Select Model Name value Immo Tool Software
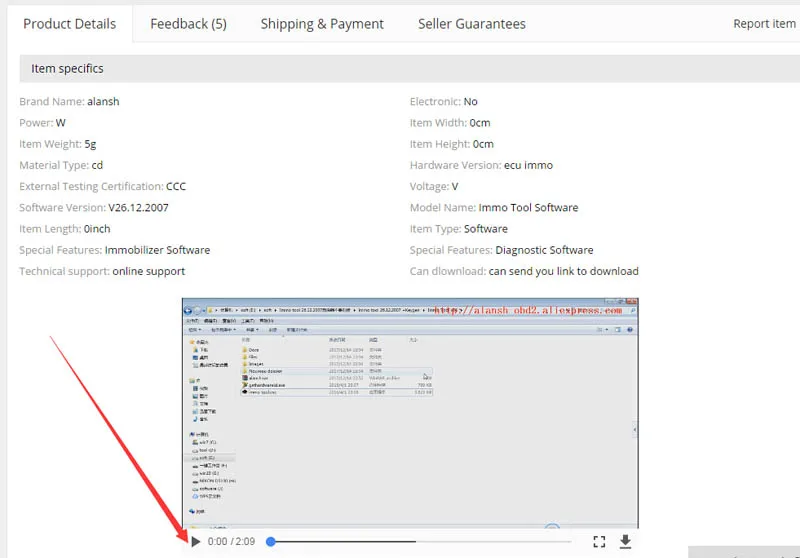 (528, 208)
